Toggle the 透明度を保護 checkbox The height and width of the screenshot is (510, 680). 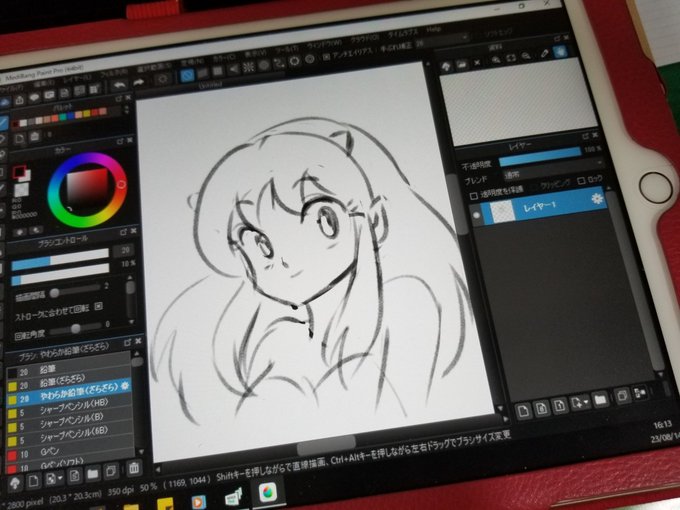[x=474, y=196]
